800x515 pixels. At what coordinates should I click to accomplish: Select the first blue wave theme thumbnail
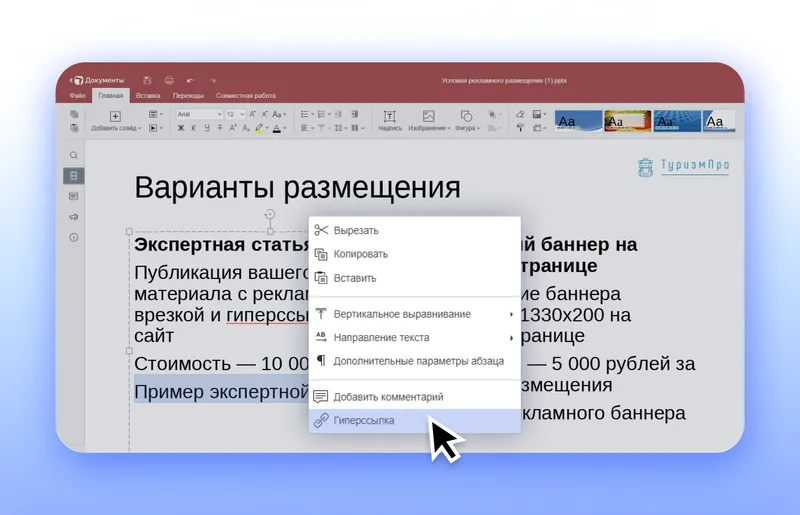click(x=579, y=121)
